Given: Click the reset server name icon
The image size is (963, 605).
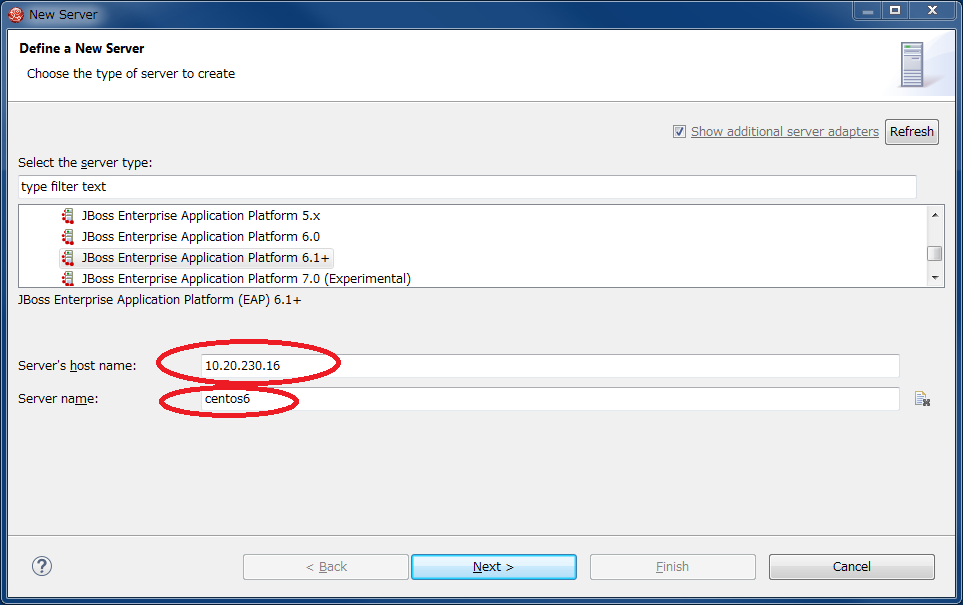Looking at the screenshot, I should (922, 399).
